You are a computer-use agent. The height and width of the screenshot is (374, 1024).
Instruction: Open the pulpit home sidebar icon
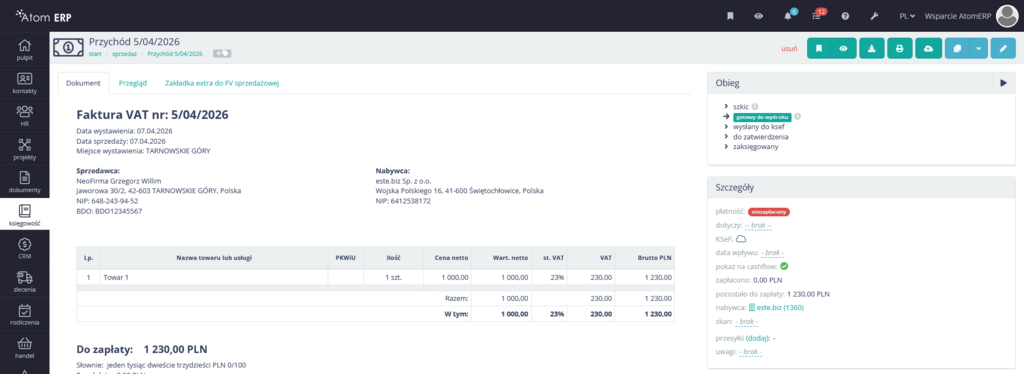[x=24, y=50]
